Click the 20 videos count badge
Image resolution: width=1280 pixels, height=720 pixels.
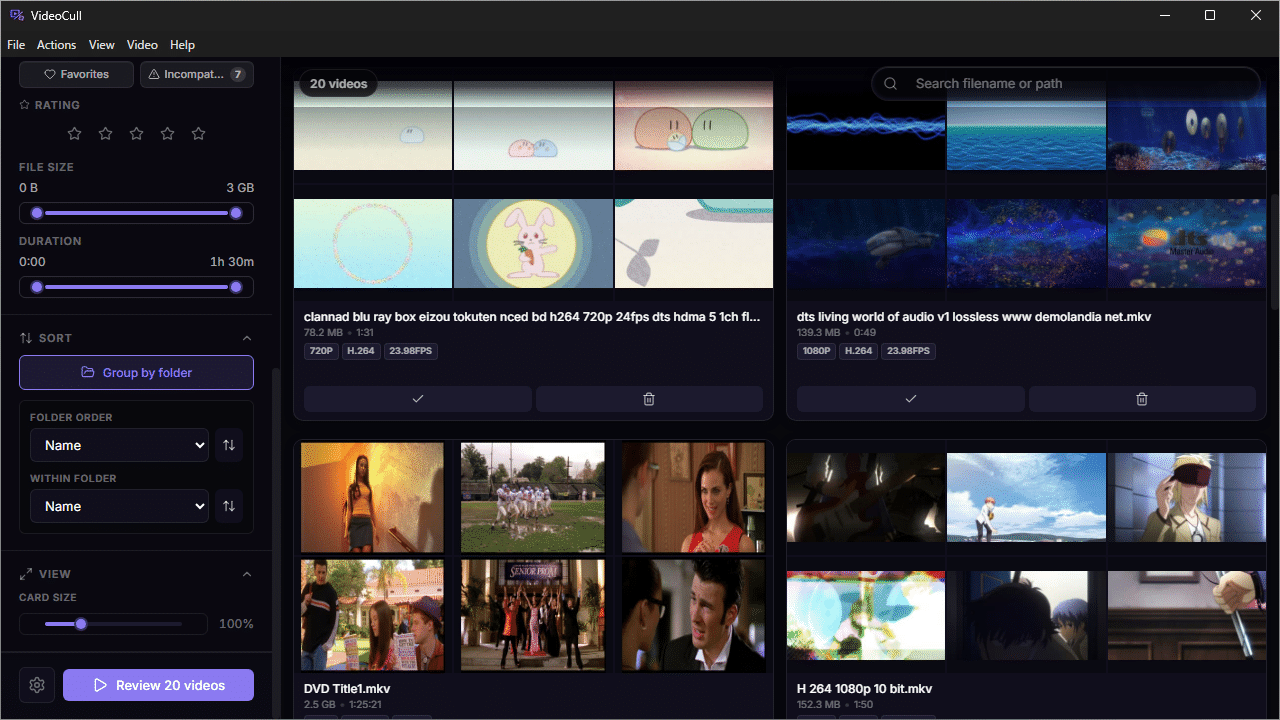(339, 84)
